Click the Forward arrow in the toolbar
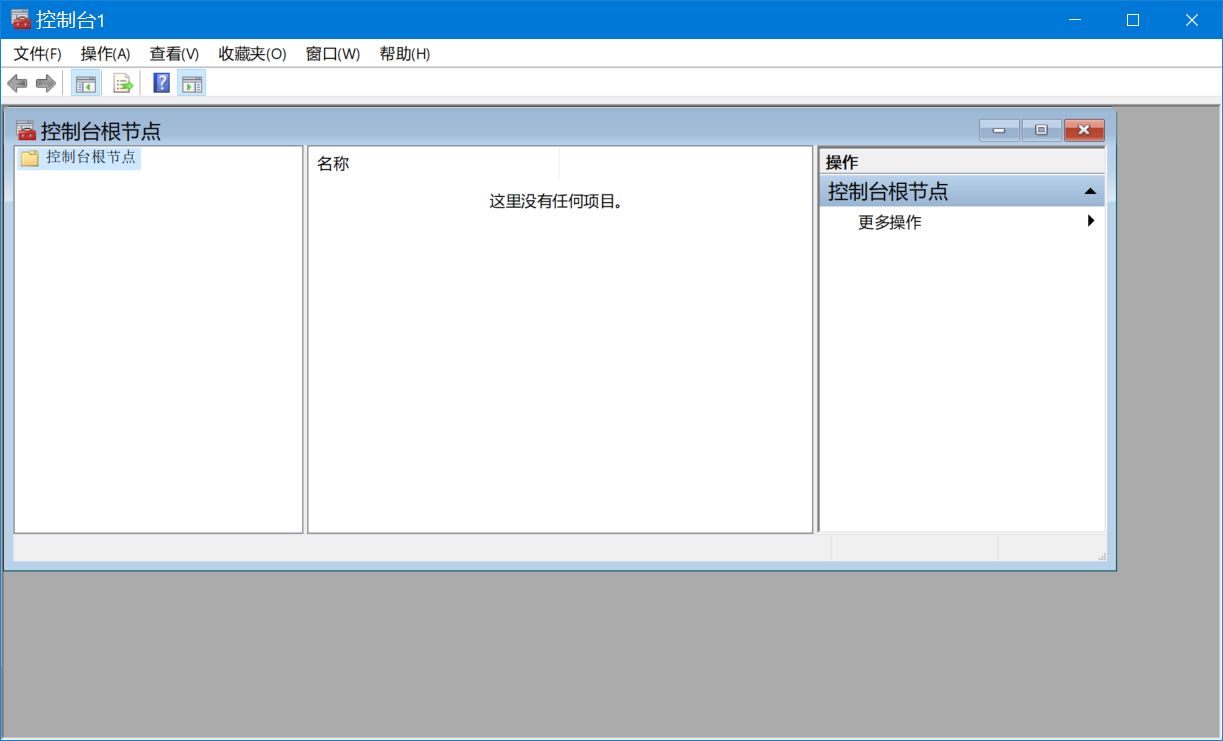Screen dimensions: 1223x741 [45, 84]
